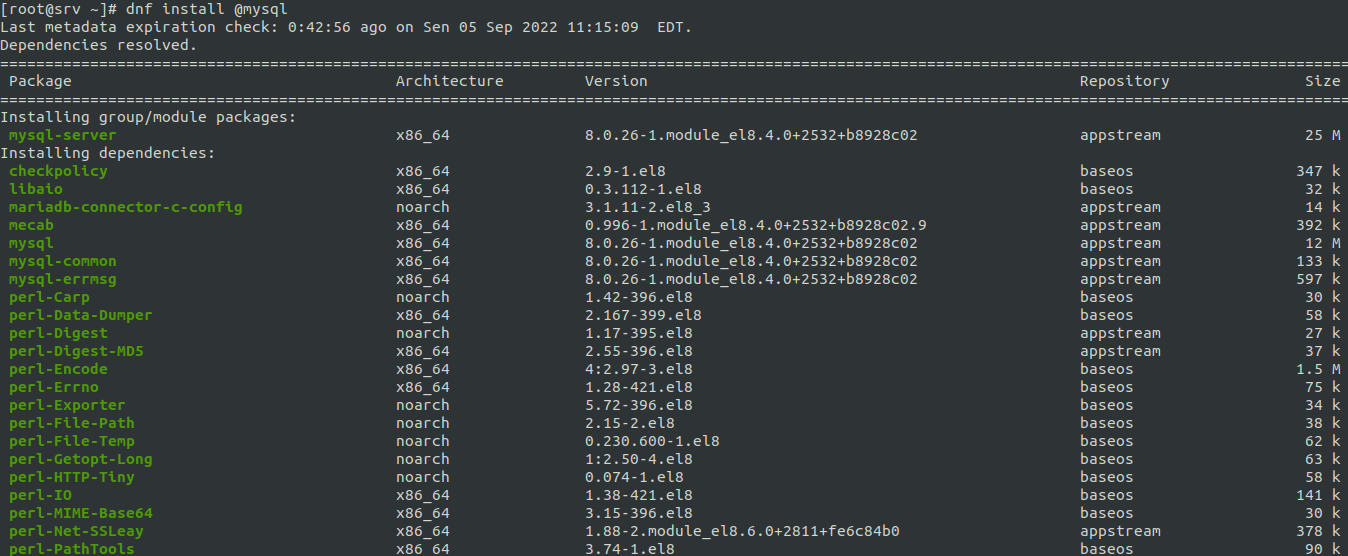The image size is (1348, 556).
Task: Click the Repository column header
Action: click(x=1124, y=81)
